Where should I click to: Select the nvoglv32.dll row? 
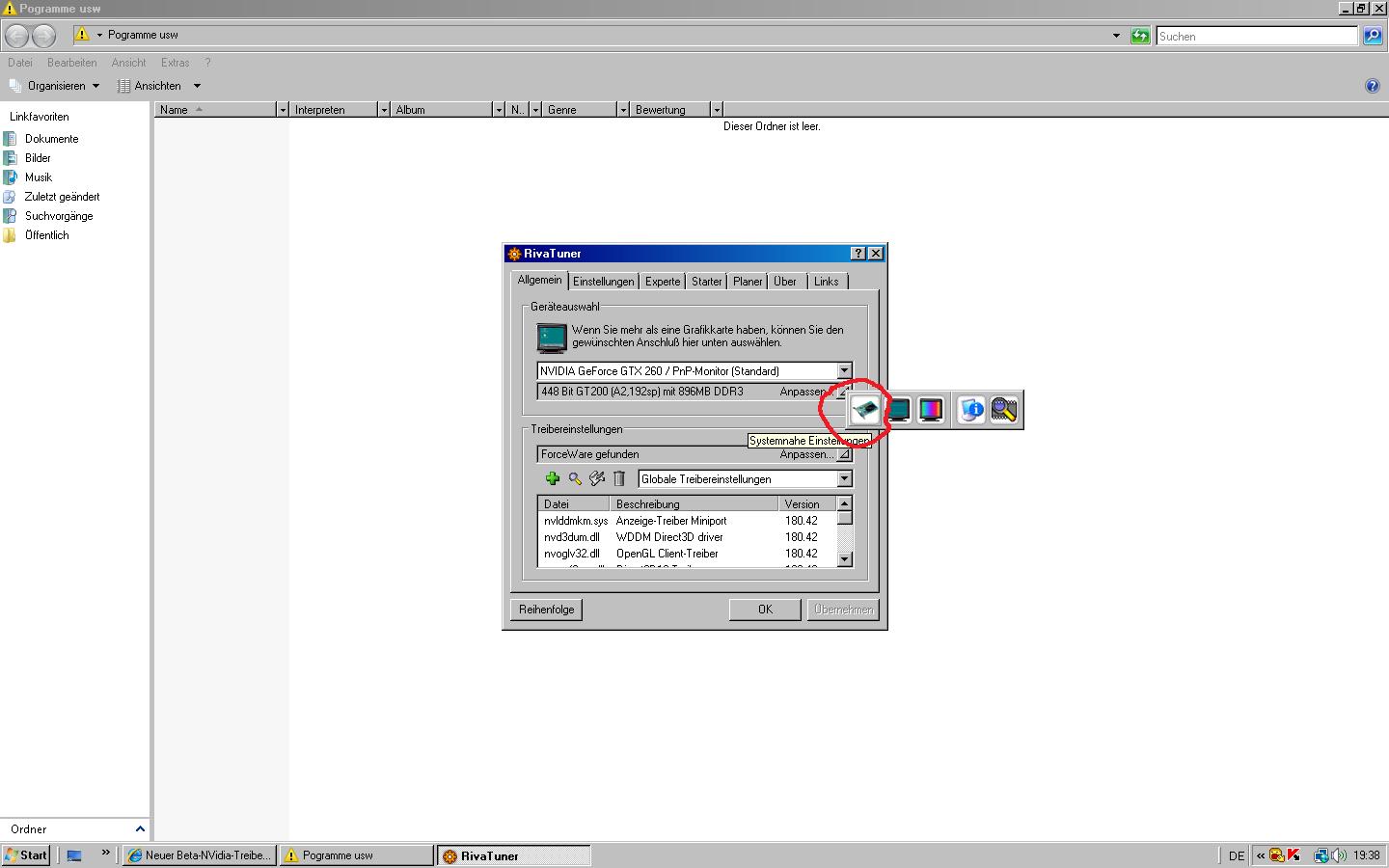click(687, 554)
